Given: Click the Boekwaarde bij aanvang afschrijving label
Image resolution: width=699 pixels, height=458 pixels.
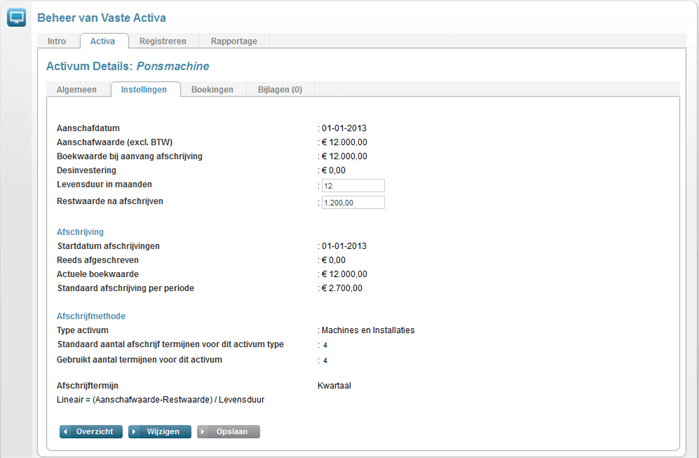Looking at the screenshot, I should tap(129, 157).
